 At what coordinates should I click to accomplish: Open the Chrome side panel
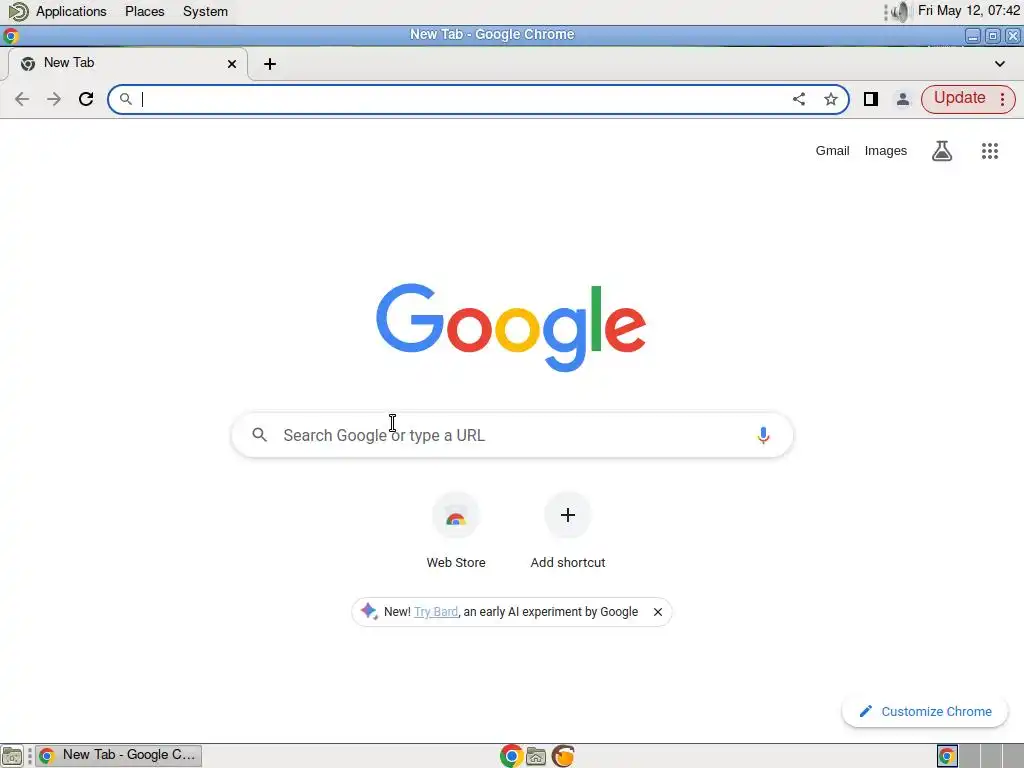[x=871, y=99]
